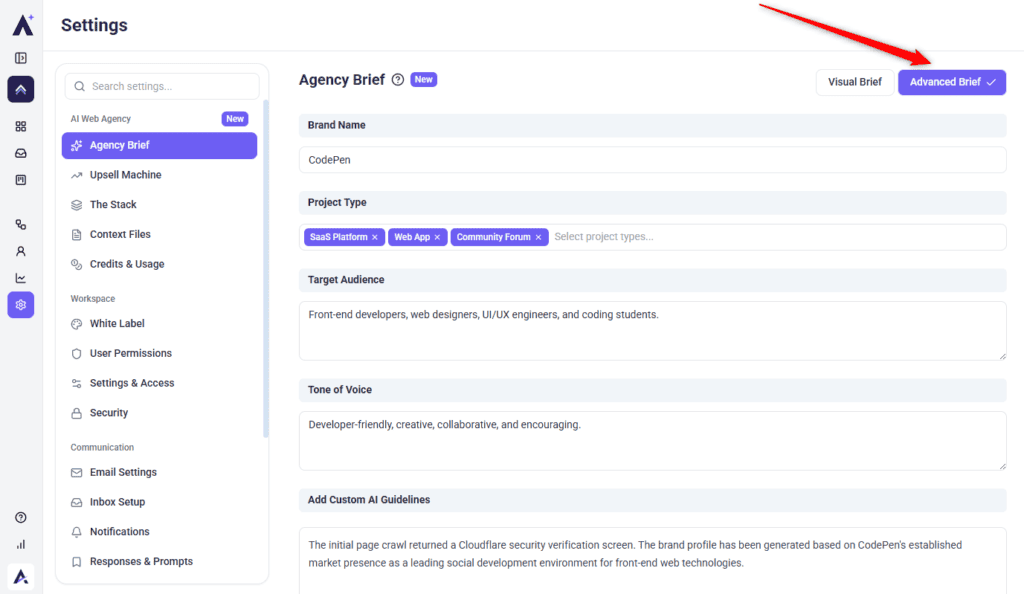Open the dark chevron-up workspace icon
1024x594 pixels.
pyautogui.click(x=21, y=89)
